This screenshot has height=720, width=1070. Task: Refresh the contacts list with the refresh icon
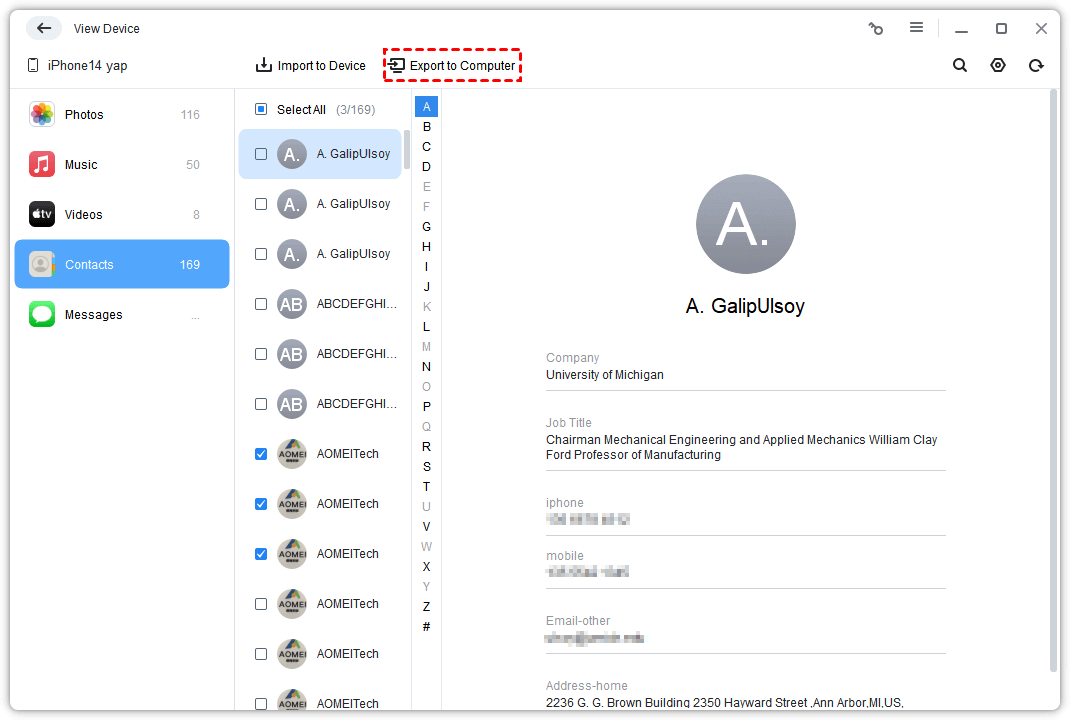[x=1036, y=65]
